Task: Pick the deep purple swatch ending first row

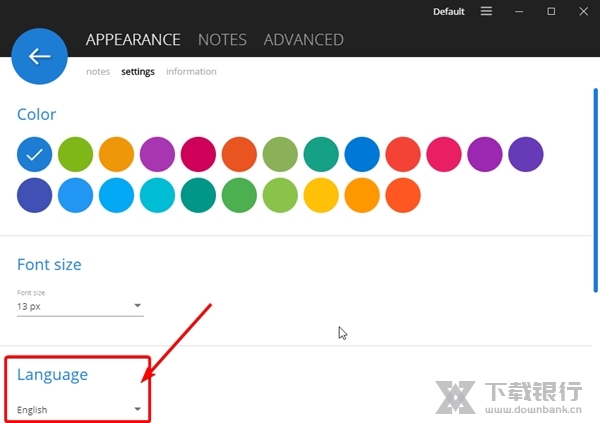Action: pos(527,154)
